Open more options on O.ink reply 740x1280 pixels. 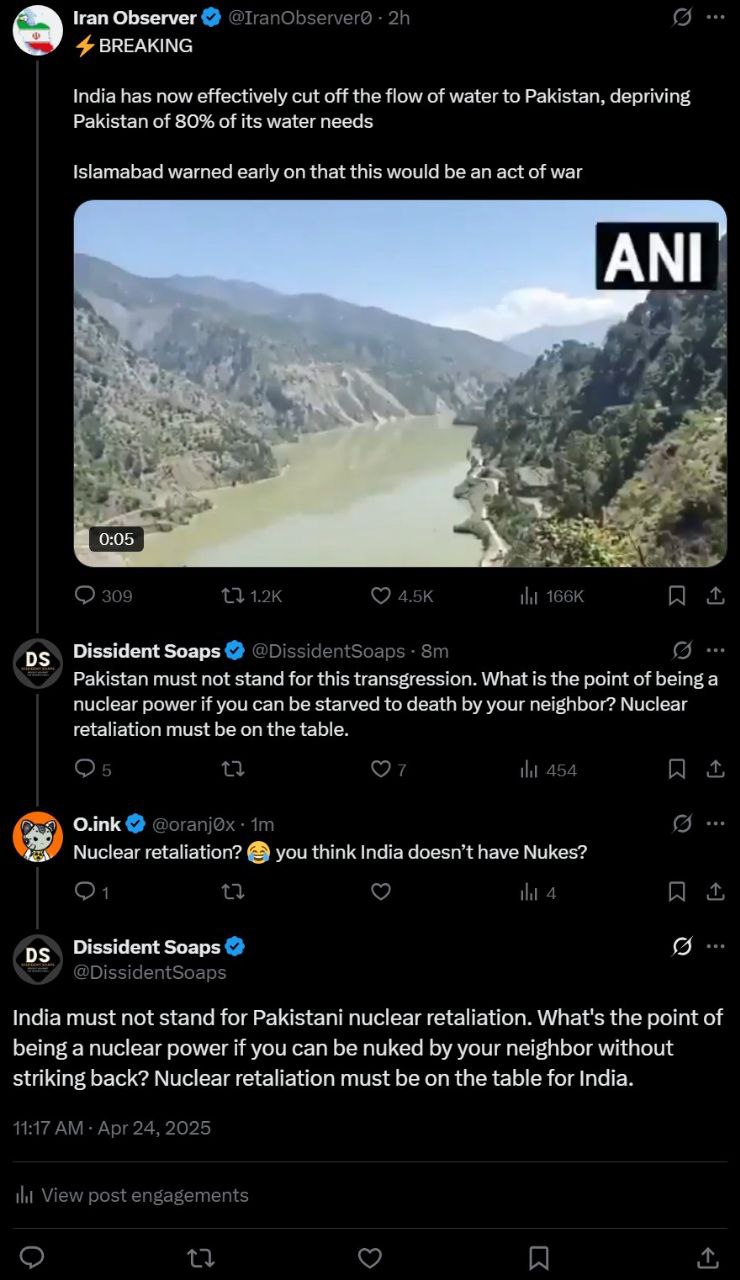(x=715, y=823)
